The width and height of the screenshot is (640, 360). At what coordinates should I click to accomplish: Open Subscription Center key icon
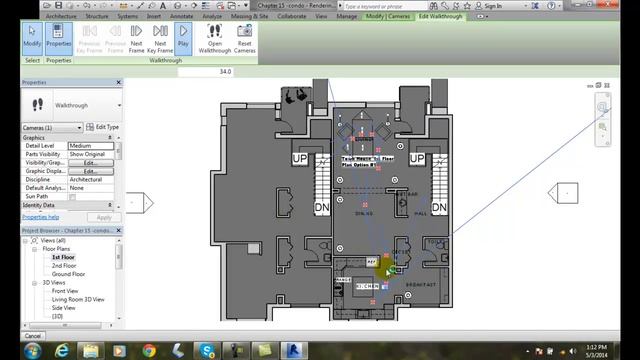445,6
